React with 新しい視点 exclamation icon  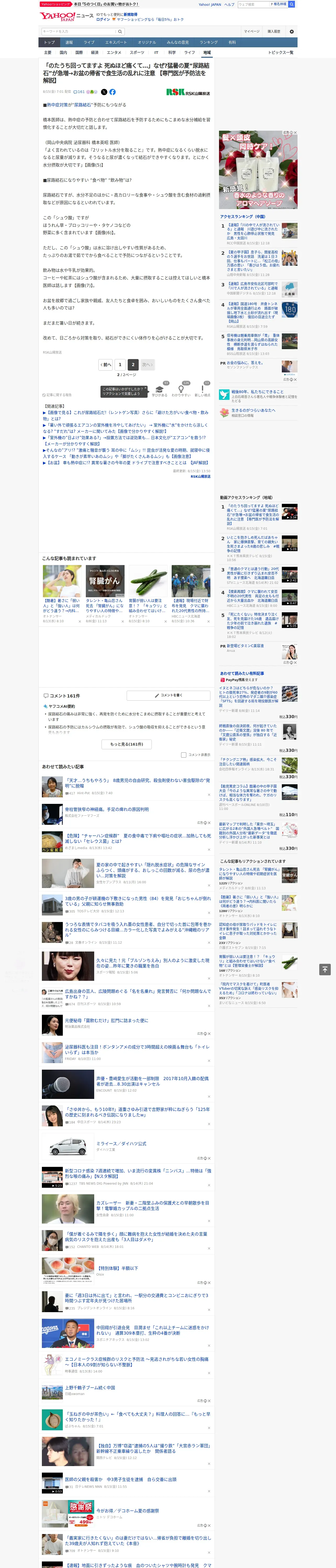coord(203,390)
